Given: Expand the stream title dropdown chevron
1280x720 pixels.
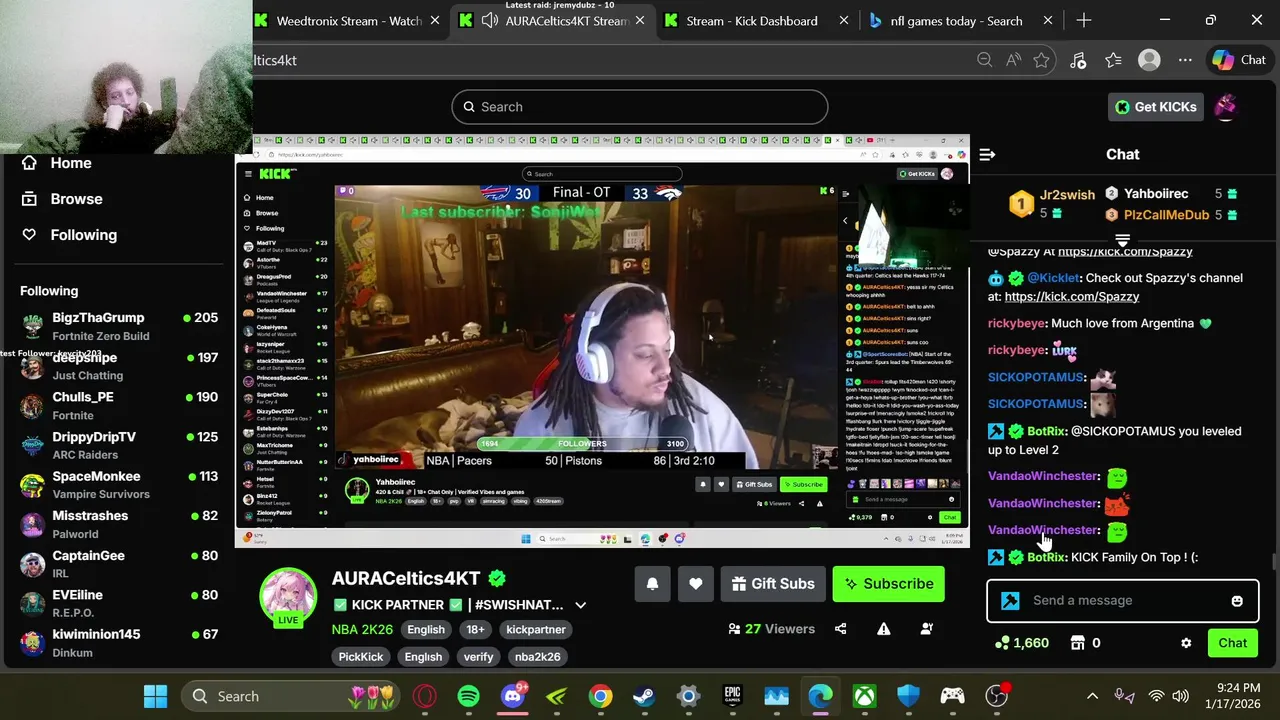Looking at the screenshot, I should [580, 605].
